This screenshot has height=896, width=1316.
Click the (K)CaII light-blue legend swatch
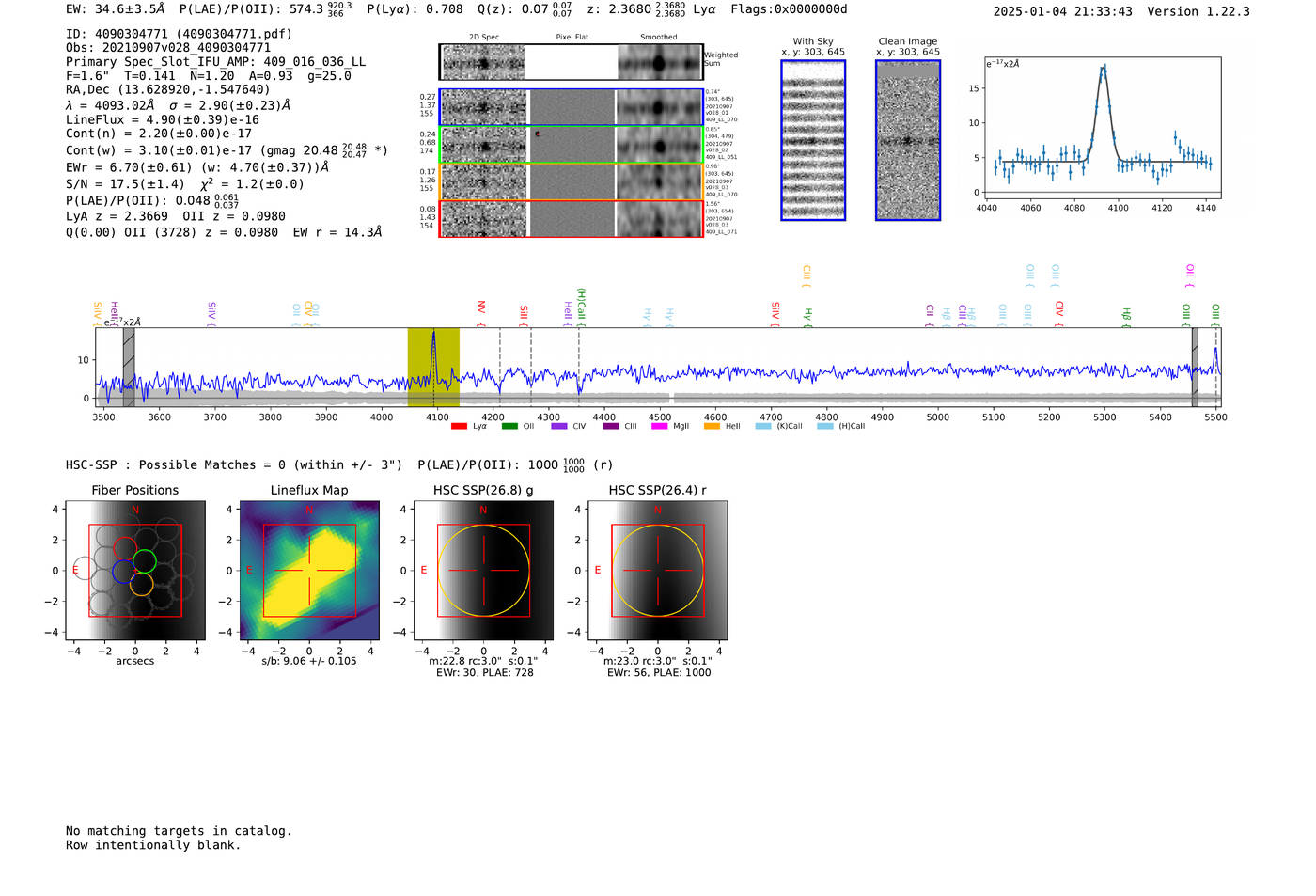tap(763, 426)
